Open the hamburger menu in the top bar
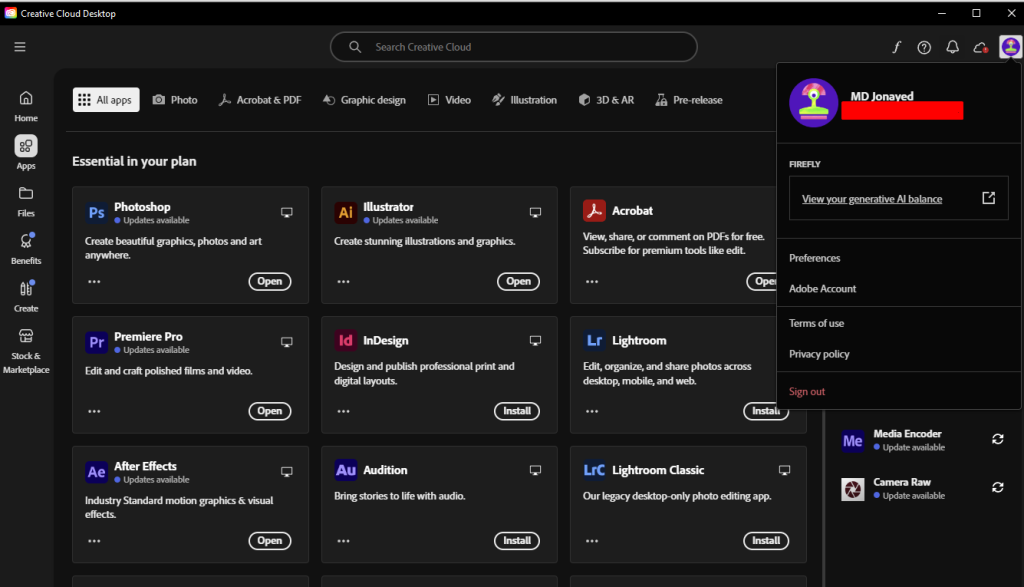 [20, 47]
